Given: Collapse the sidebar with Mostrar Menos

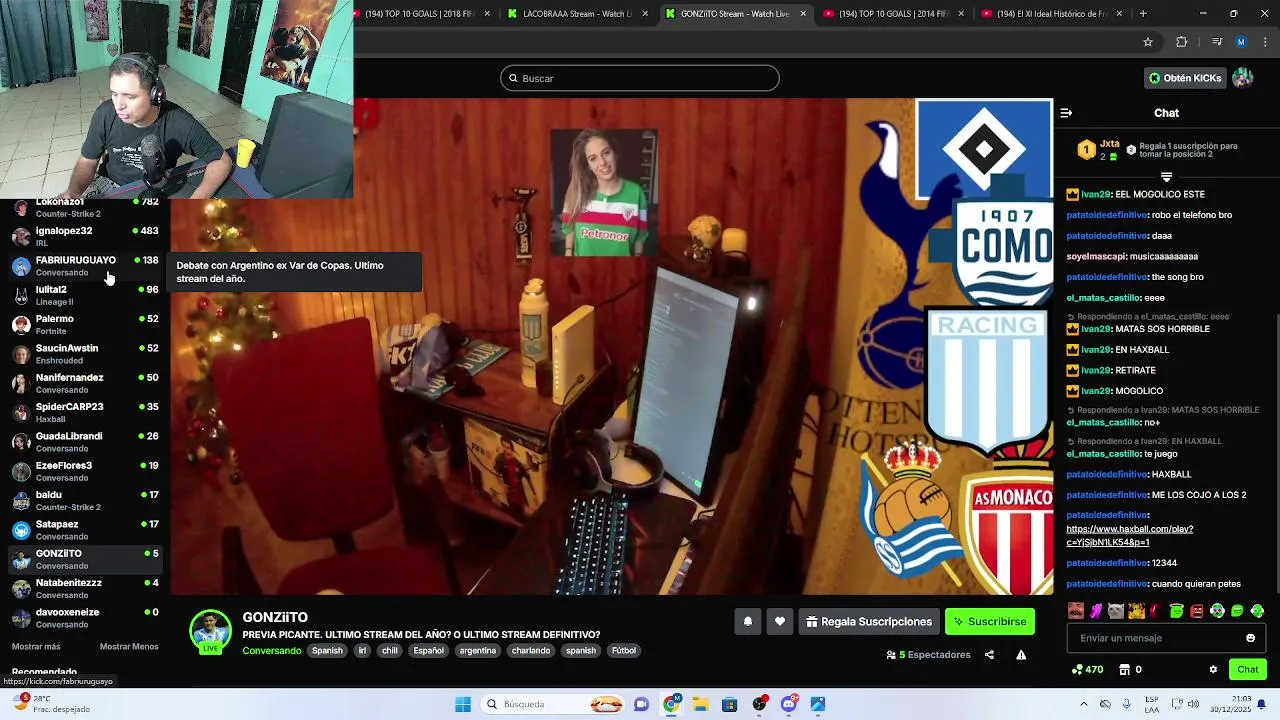Looking at the screenshot, I should tap(129, 647).
